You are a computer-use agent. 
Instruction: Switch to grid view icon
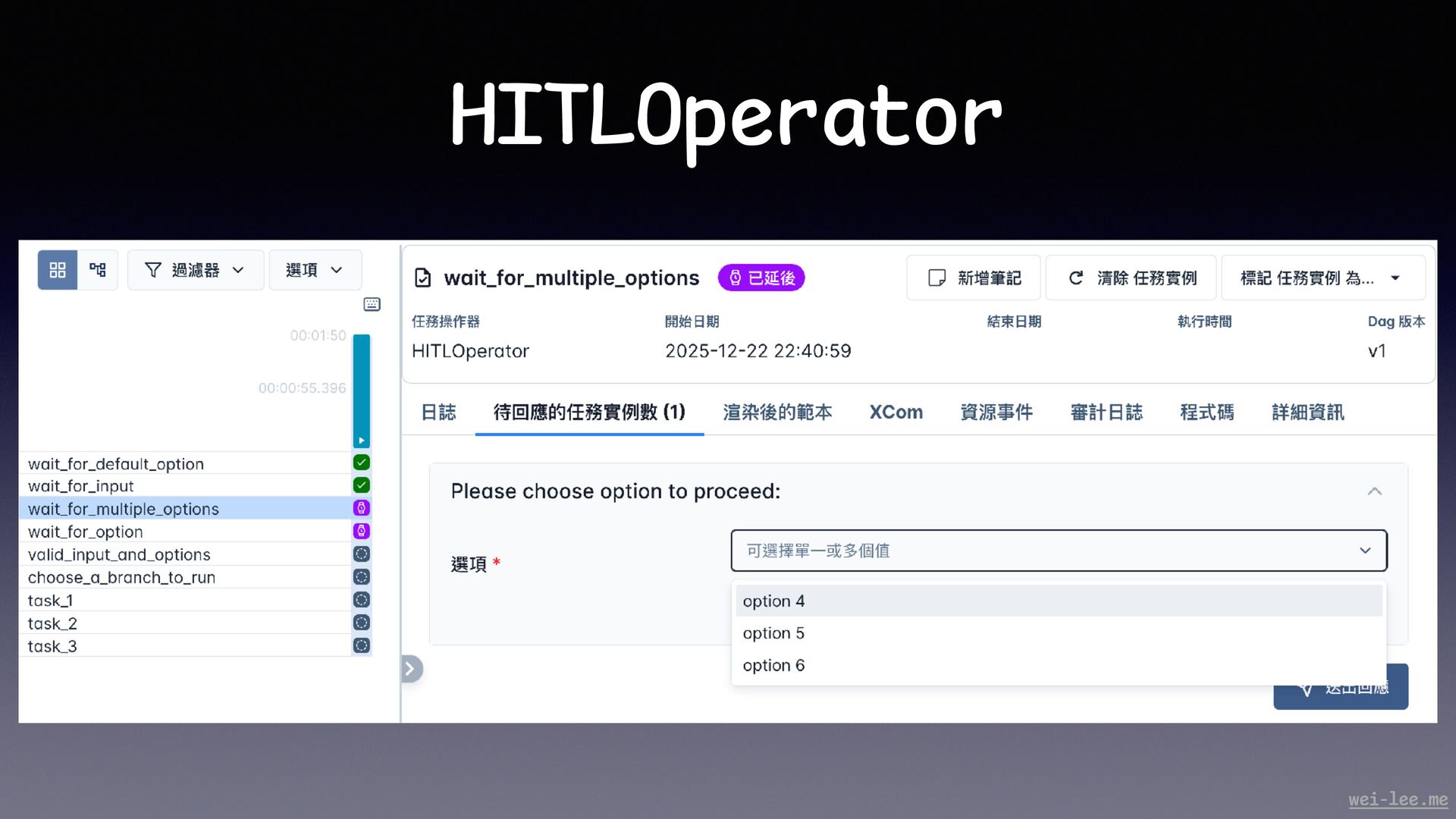click(58, 270)
